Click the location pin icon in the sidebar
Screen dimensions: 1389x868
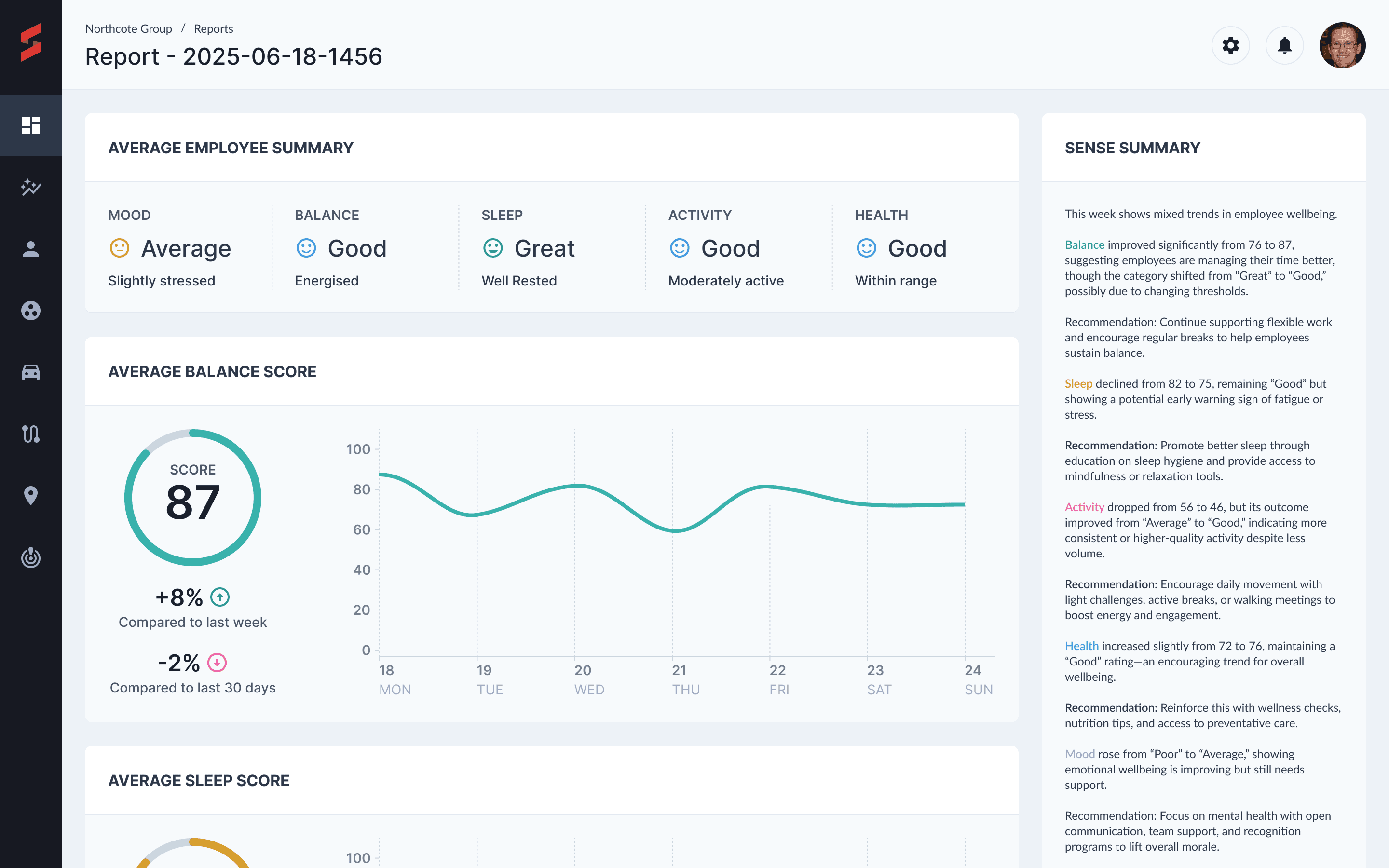click(31, 495)
